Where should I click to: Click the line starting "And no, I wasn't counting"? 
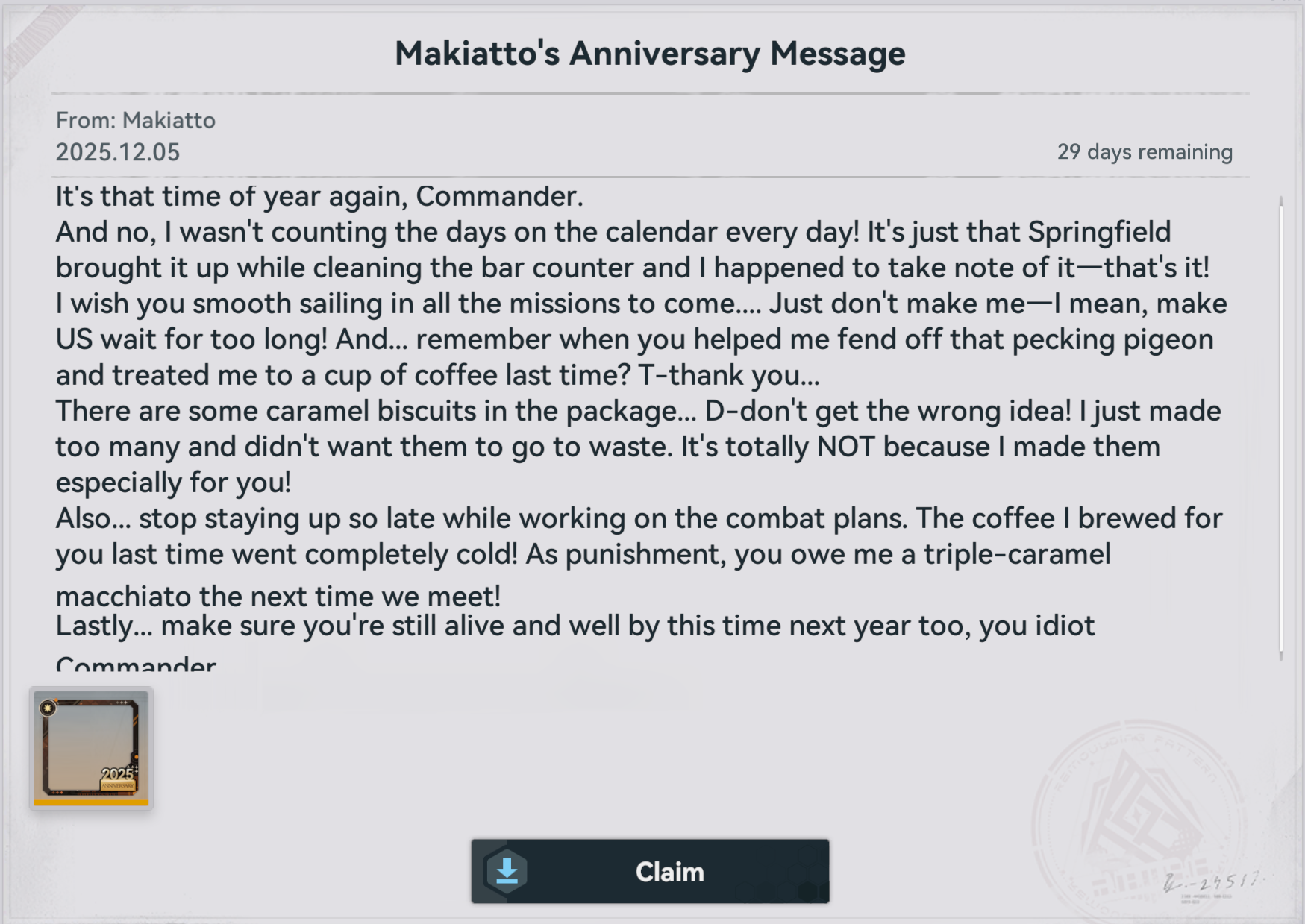click(613, 232)
